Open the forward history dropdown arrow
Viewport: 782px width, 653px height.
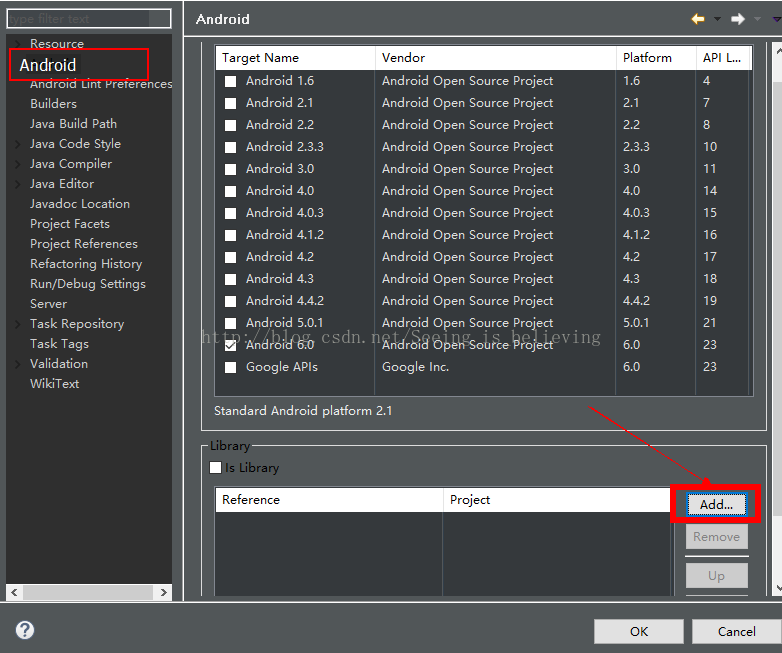757,19
